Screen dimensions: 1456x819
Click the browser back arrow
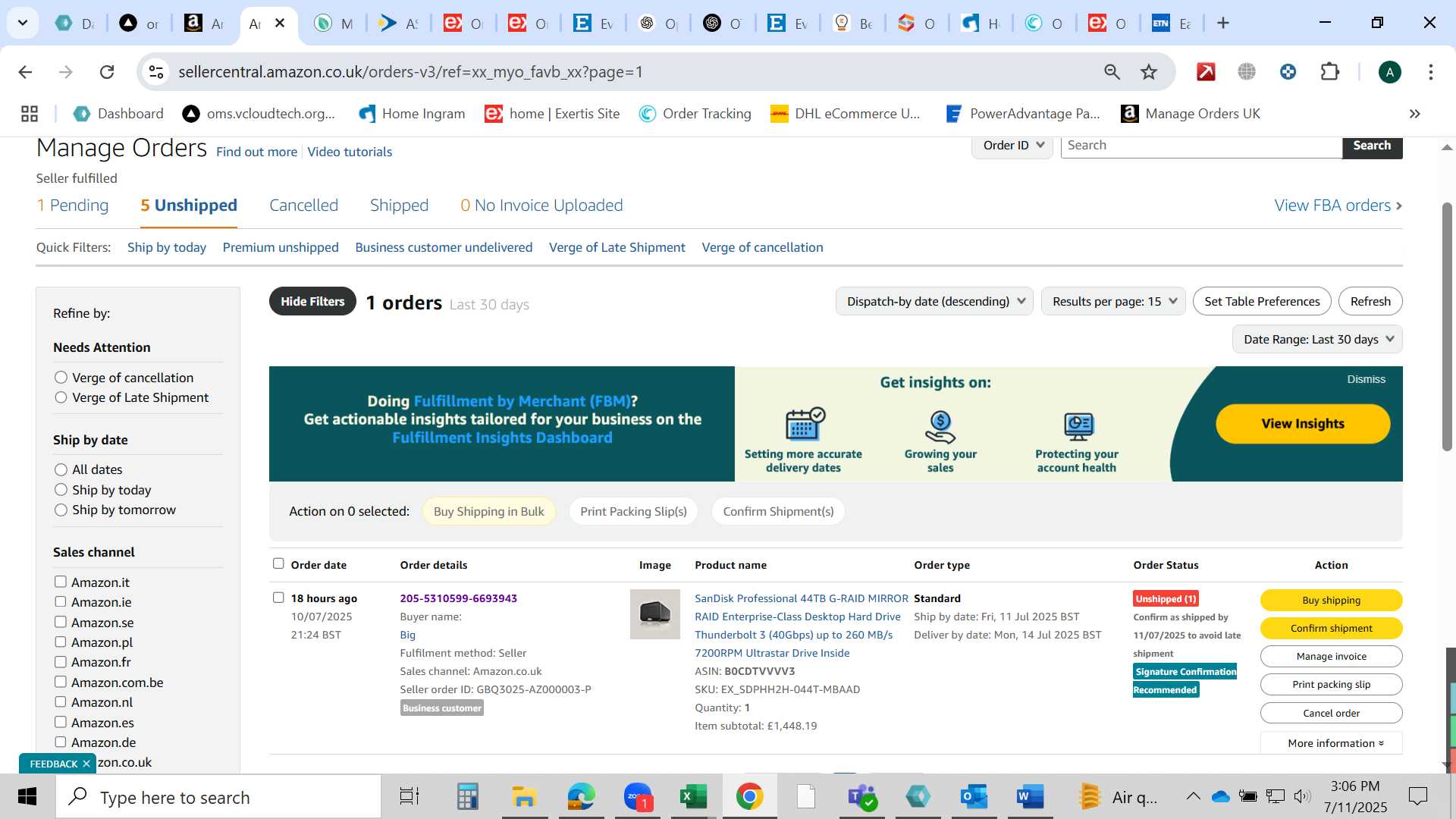coord(25,72)
